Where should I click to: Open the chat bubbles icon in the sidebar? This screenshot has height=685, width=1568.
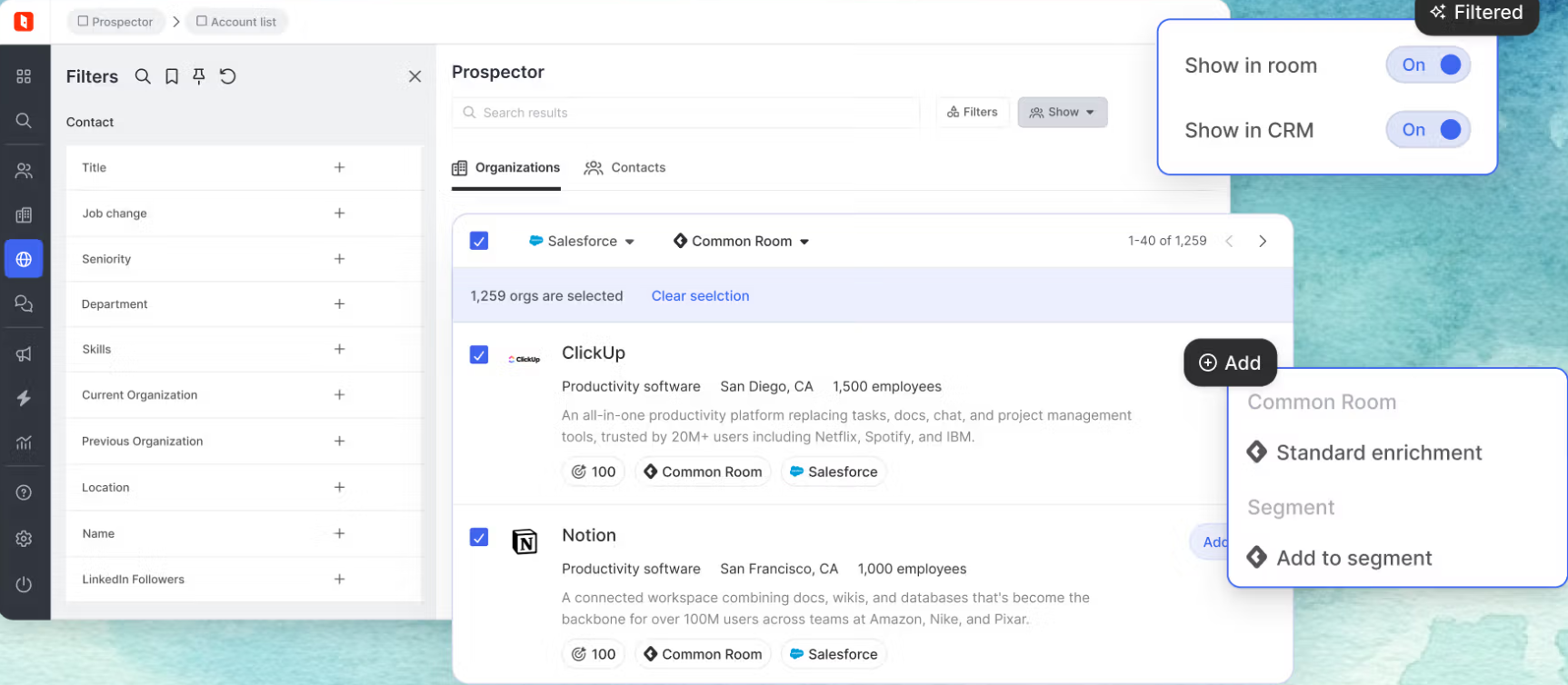(x=24, y=303)
